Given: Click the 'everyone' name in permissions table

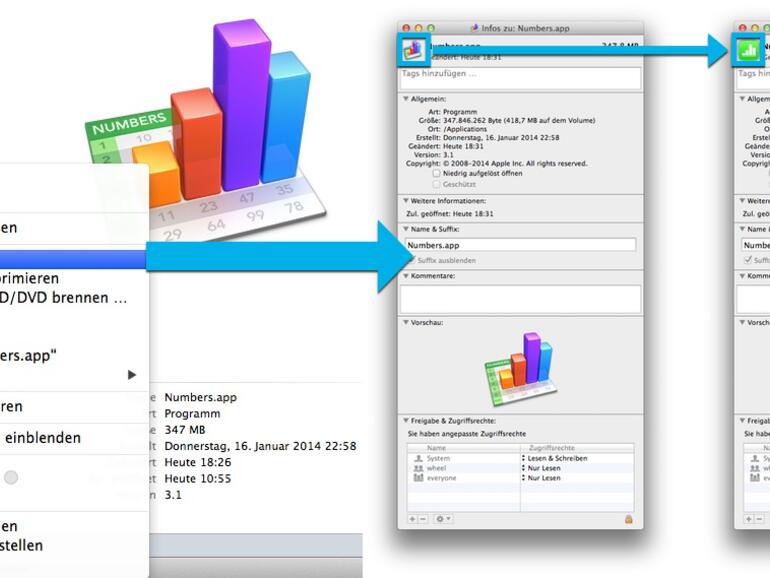Looking at the screenshot, I should click(441, 478).
